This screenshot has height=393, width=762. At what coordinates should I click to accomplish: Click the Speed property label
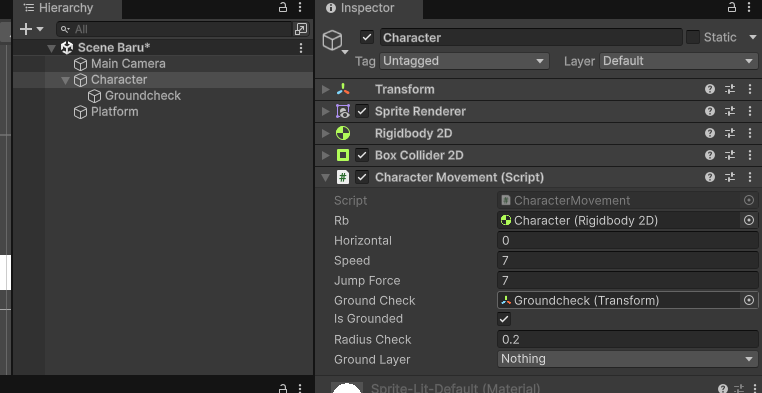[352, 261]
